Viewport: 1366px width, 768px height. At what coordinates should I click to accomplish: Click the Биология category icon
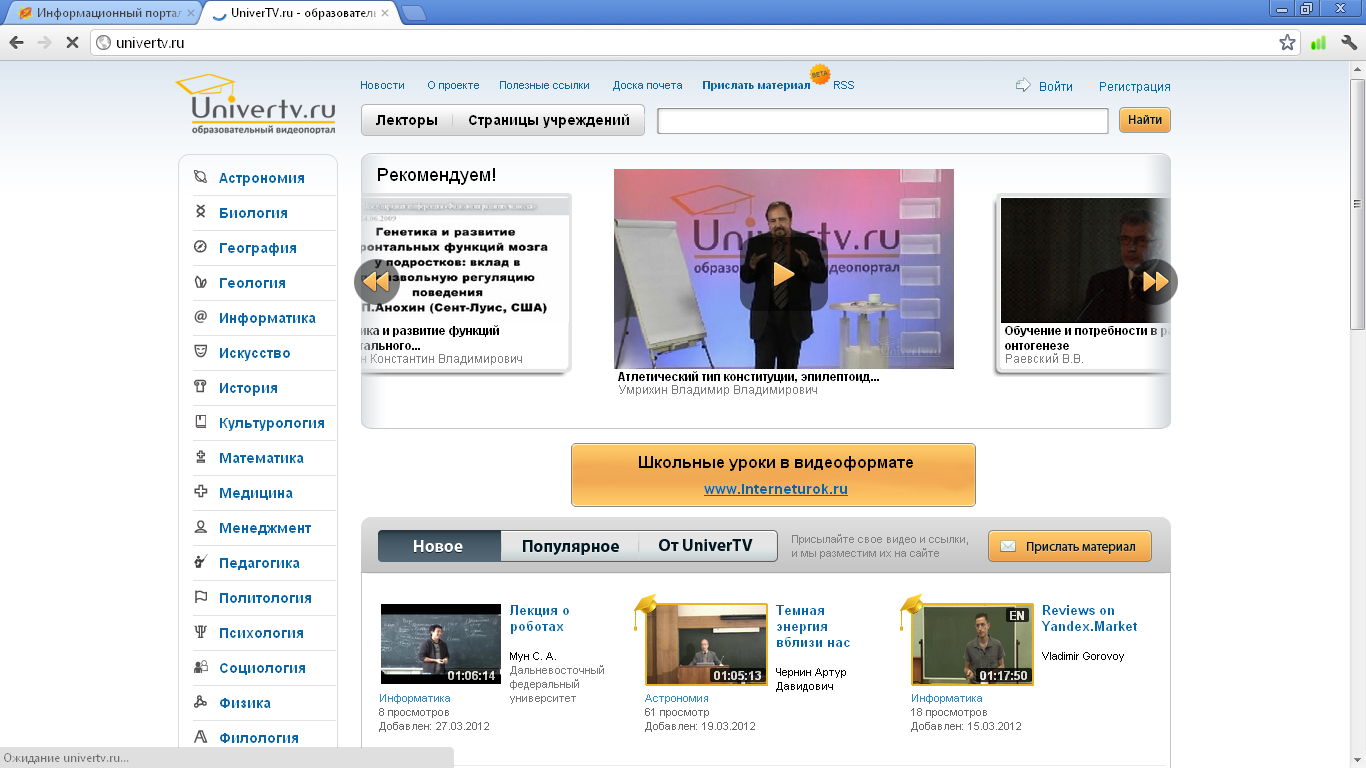pyautogui.click(x=200, y=213)
